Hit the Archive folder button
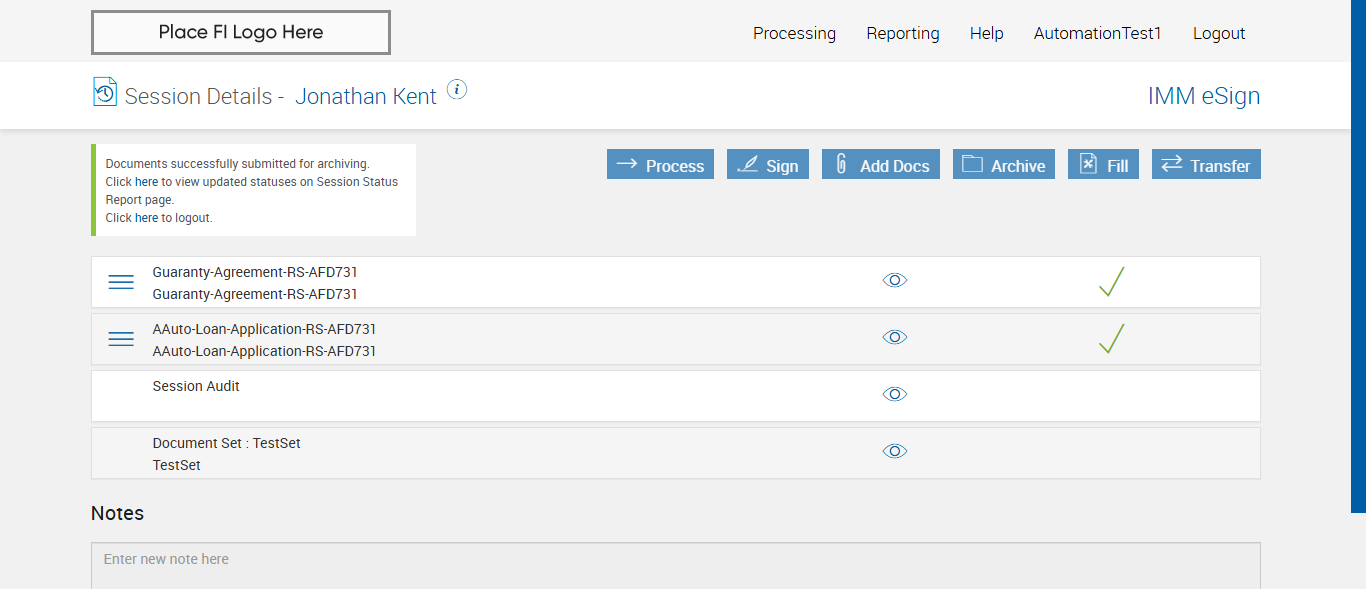Image resolution: width=1366 pixels, height=589 pixels. click(x=1004, y=165)
